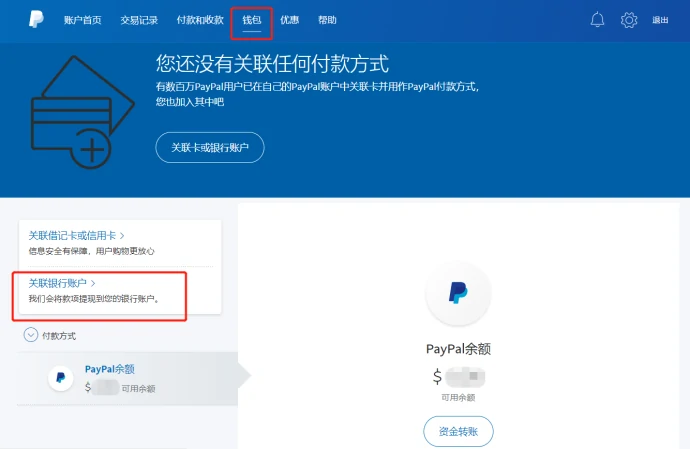Click heading 您还没有关联任何付款方式

coord(272,64)
